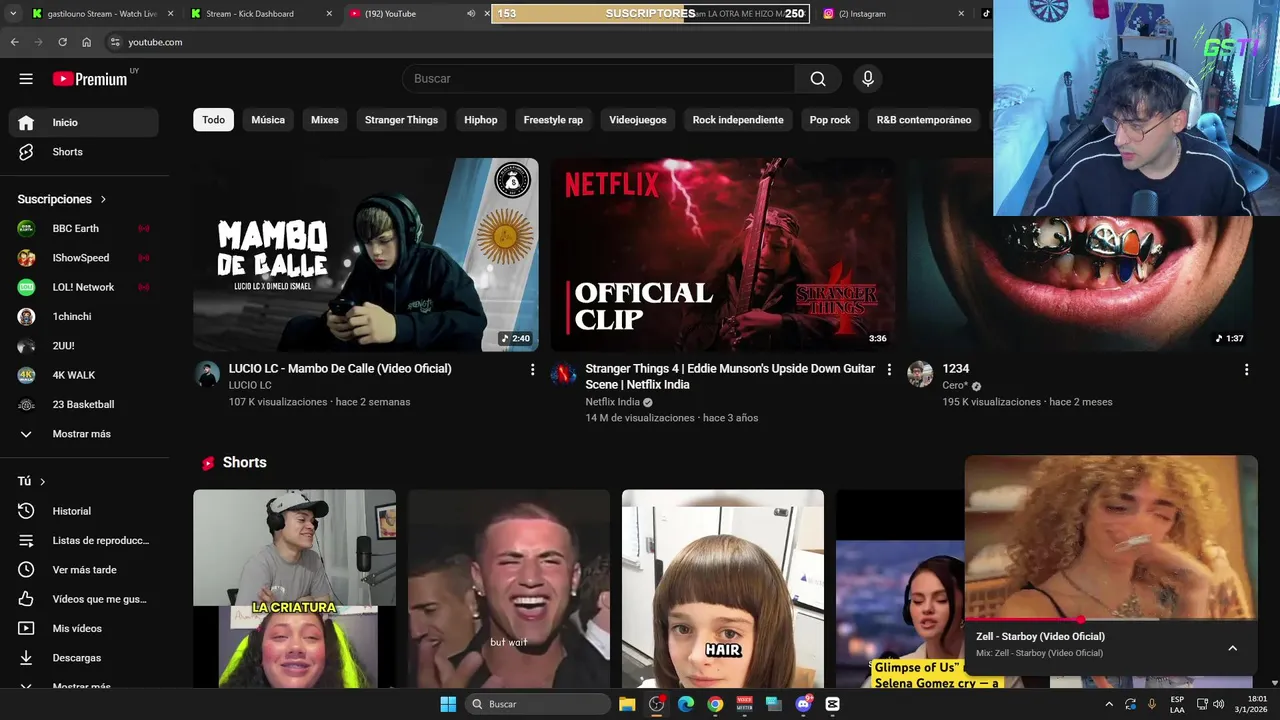
Task: Open options menu for 1234 video
Action: point(1246,370)
